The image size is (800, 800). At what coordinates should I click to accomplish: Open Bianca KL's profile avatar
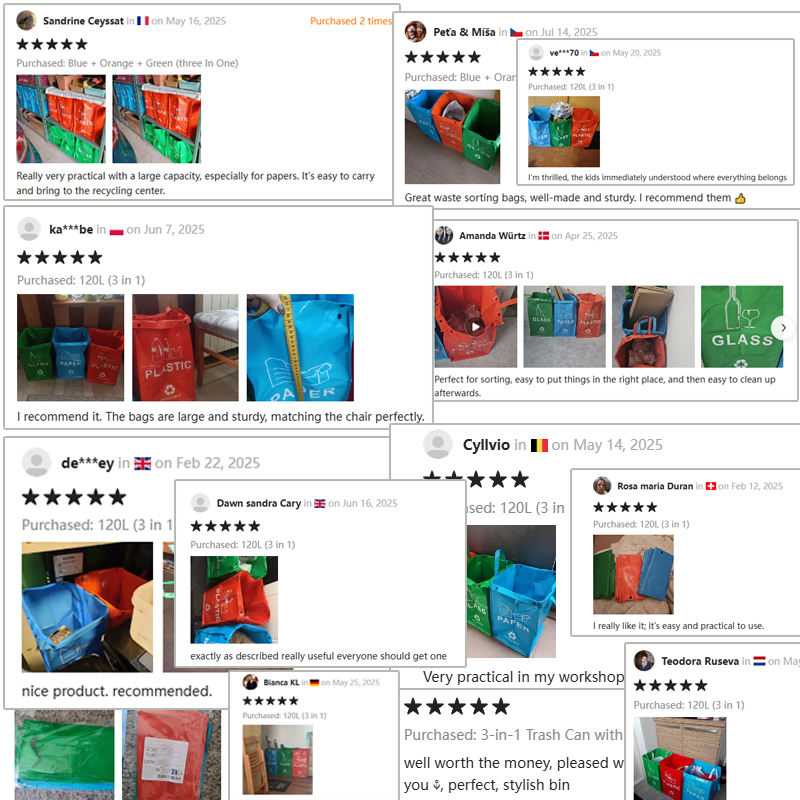pyautogui.click(x=250, y=682)
